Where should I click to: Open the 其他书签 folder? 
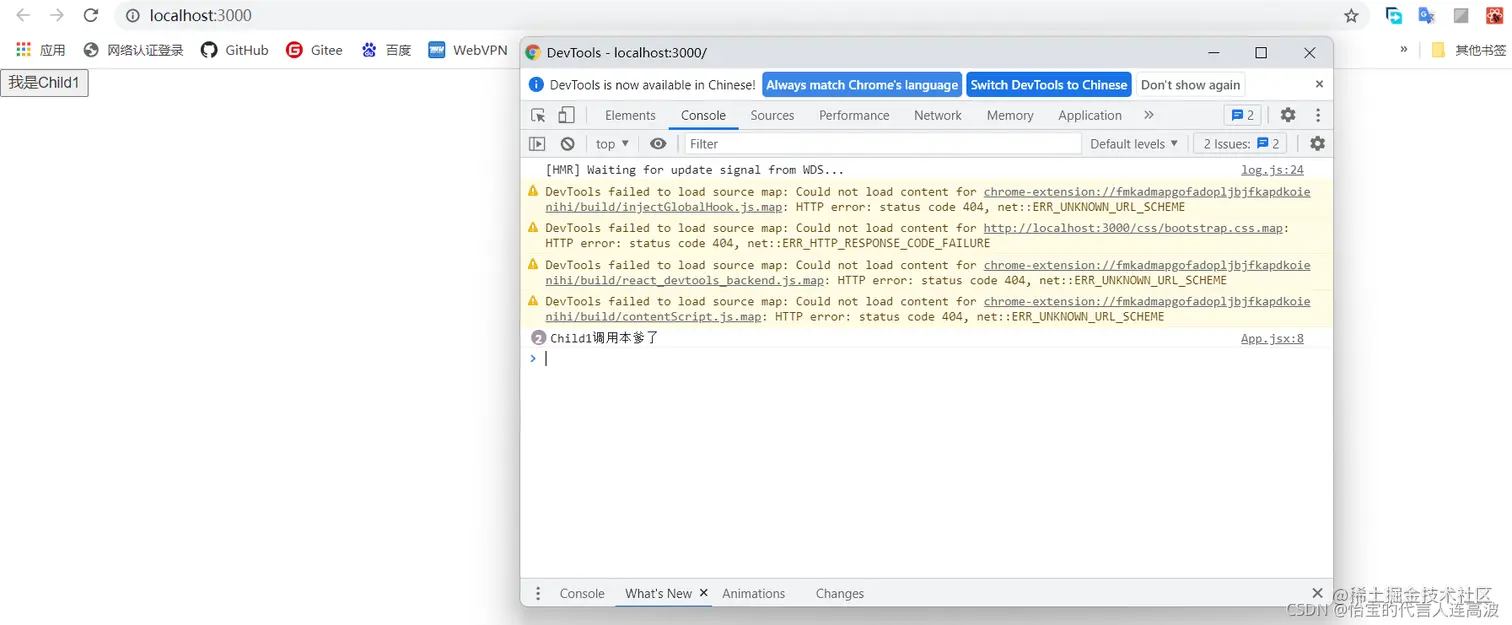tap(1468, 50)
